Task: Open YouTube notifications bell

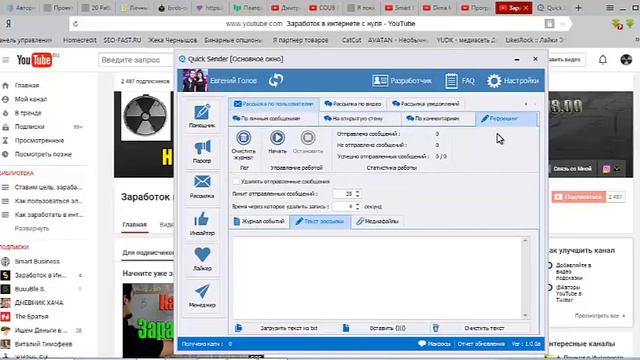Action: coord(602,60)
